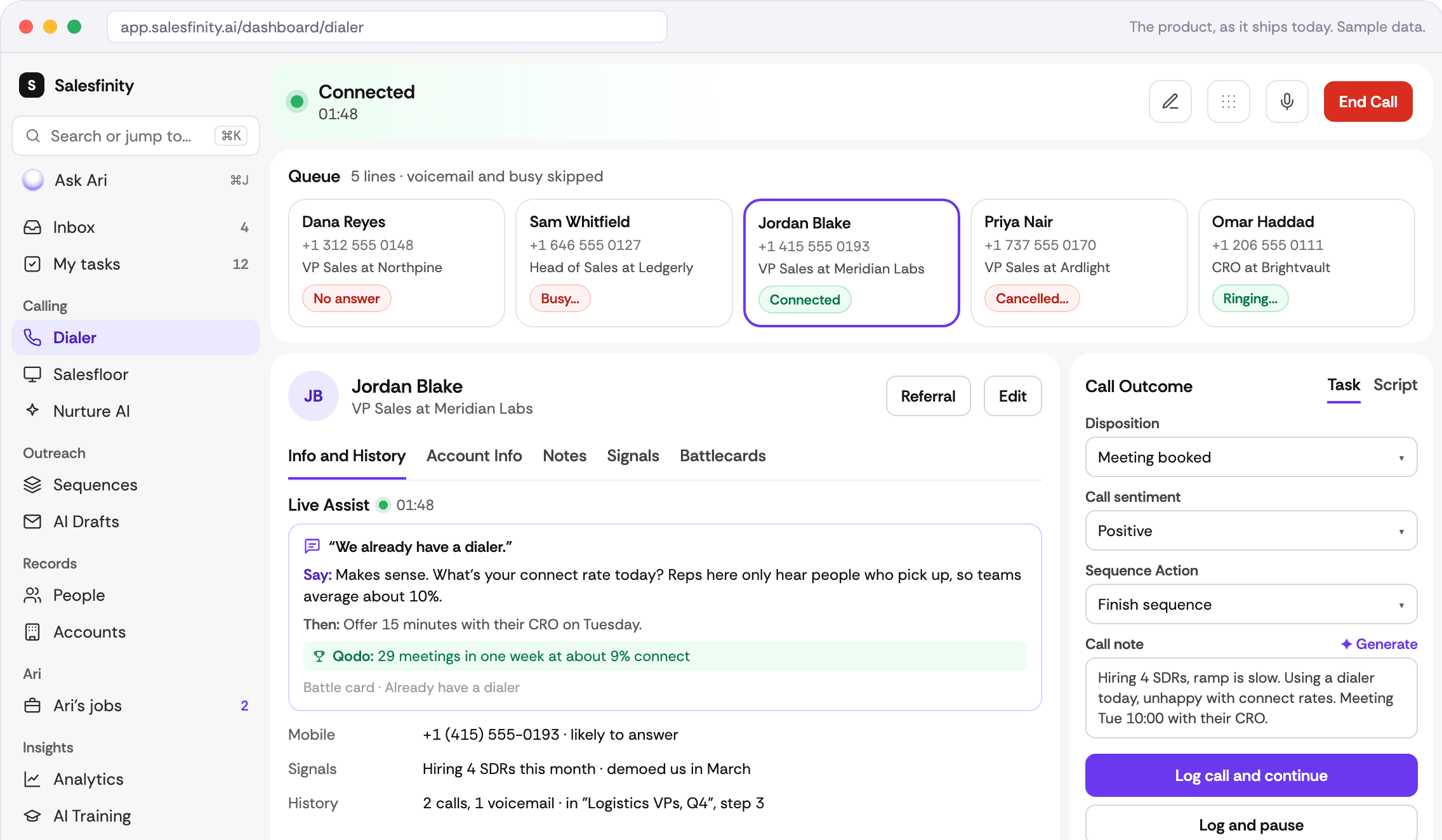Click the JB avatar
Viewport: 1442px width, 840px height.
coord(314,396)
